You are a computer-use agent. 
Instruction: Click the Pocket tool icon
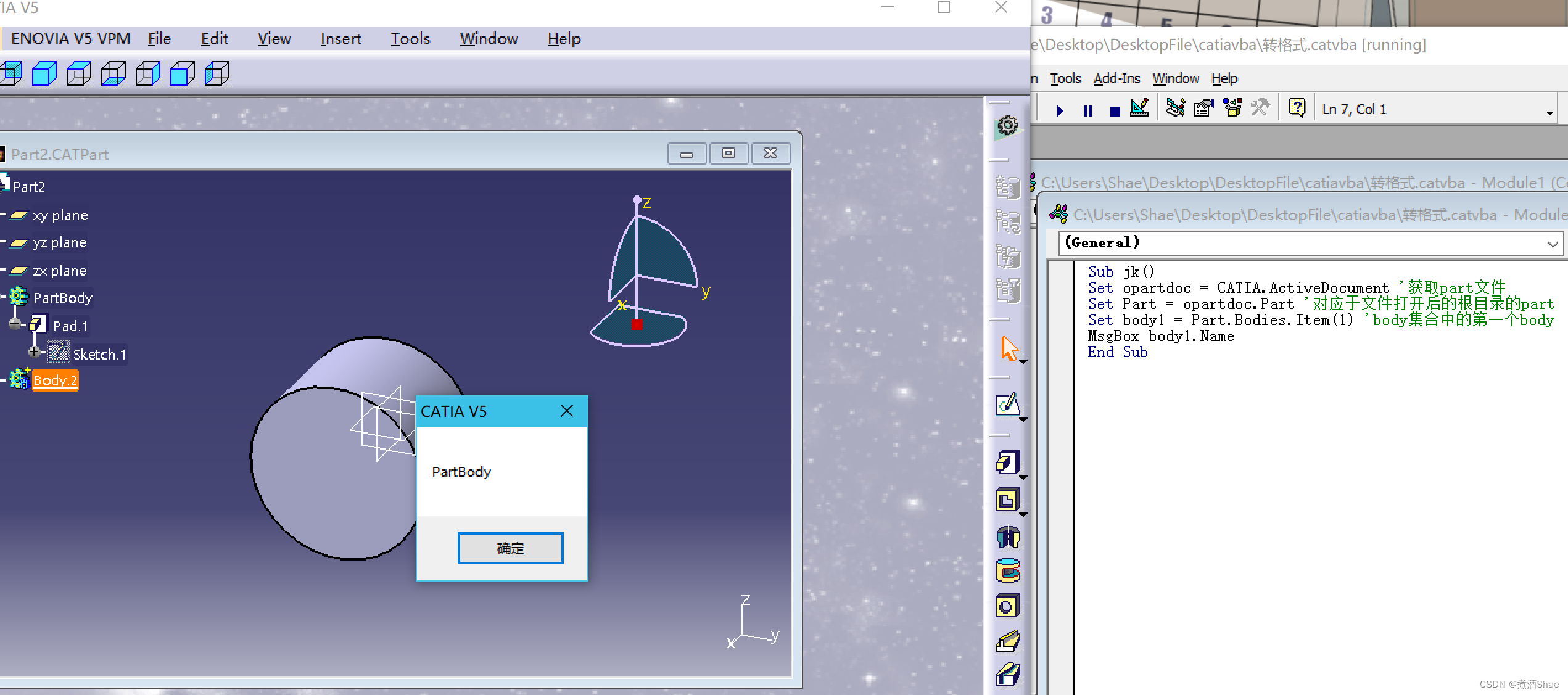pos(1008,500)
